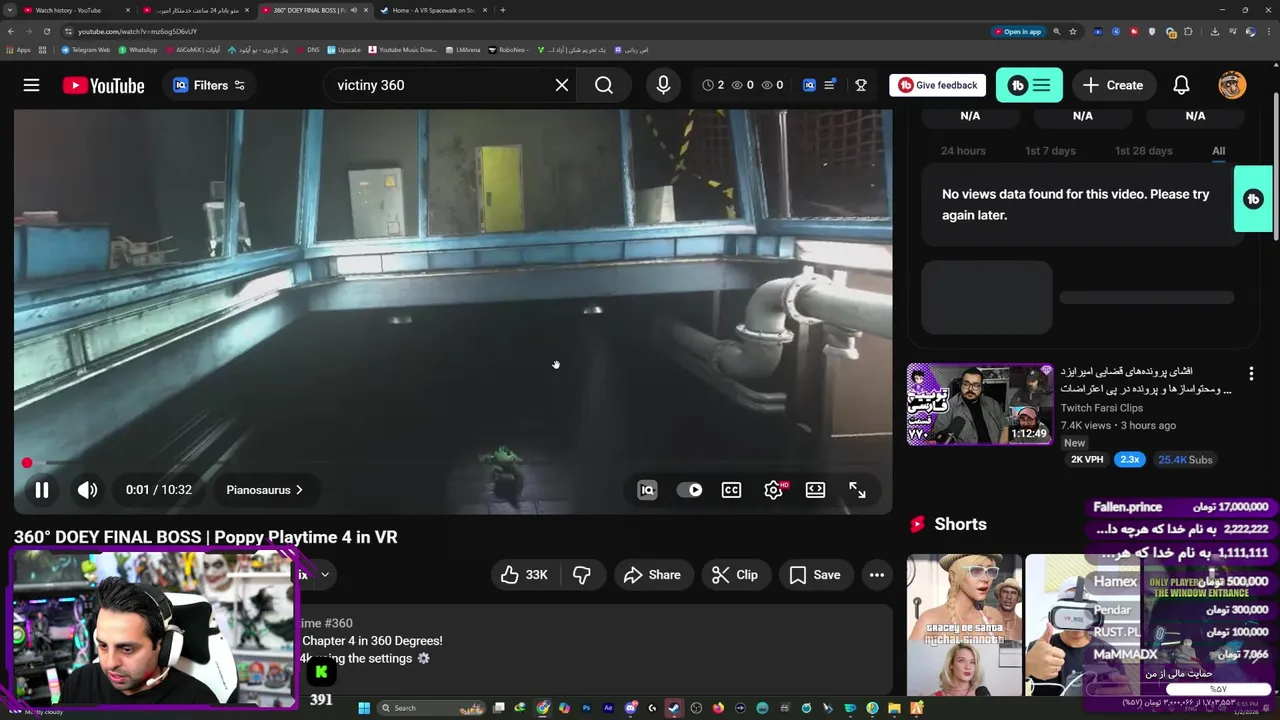Open Firefox from the taskbar
1280x720 pixels.
point(718,708)
